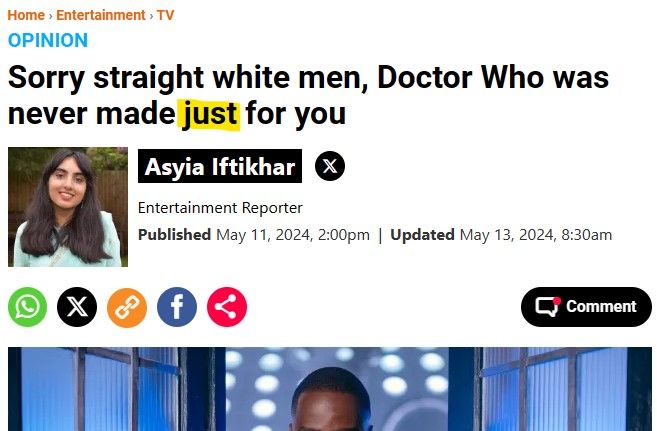Click the author portrait photo

click(68, 207)
